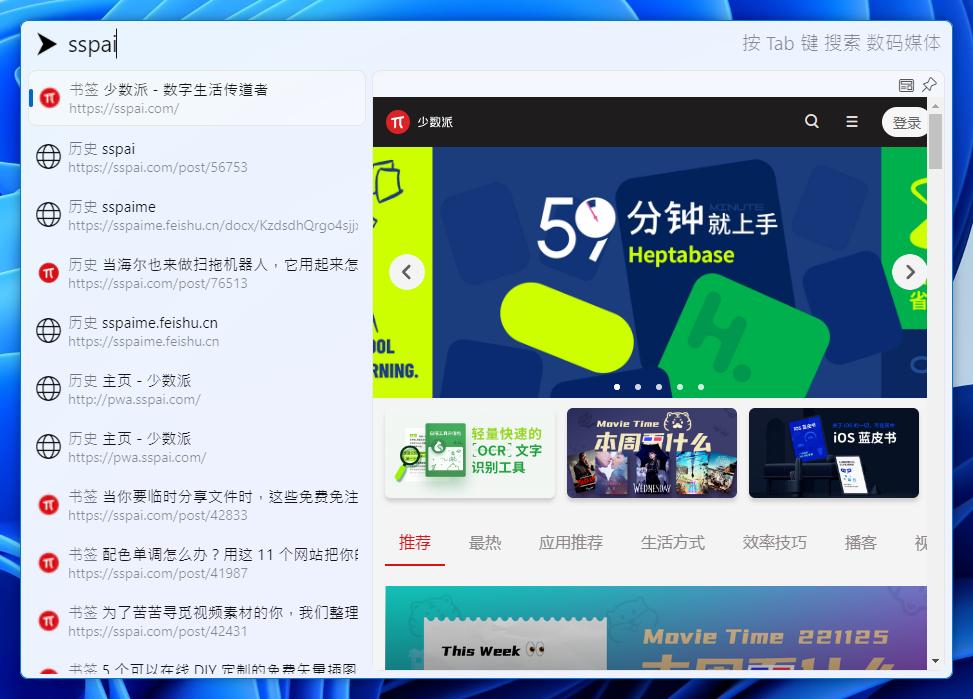
Task: Open the result with URL http://pwa.sspai.com/
Action: coord(197,389)
